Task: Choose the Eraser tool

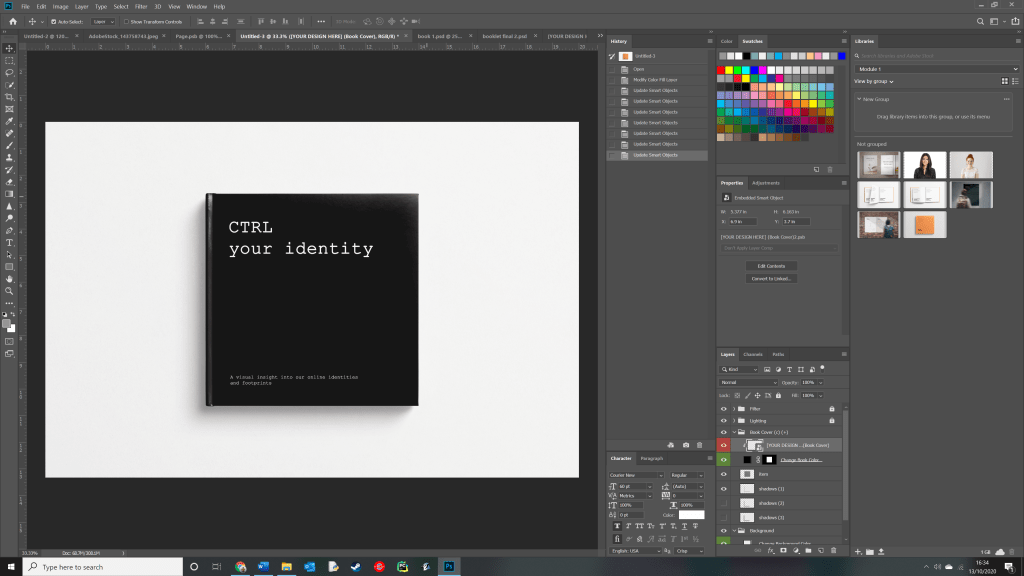Action: point(9,181)
